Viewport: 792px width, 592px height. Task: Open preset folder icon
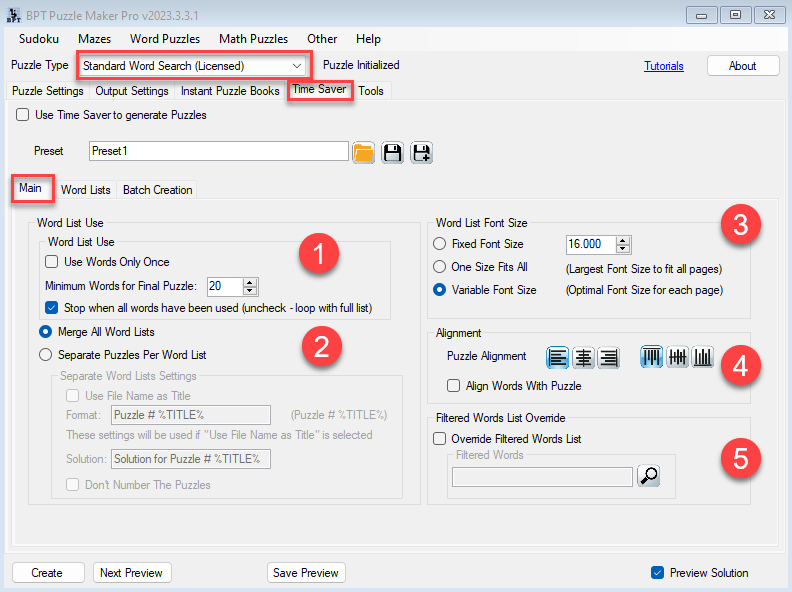pyautogui.click(x=363, y=152)
